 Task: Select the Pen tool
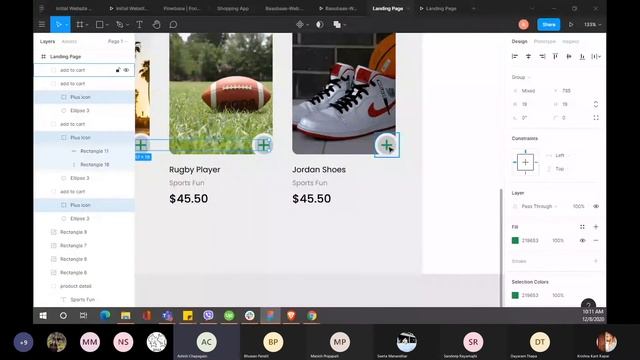pyautogui.click(x=119, y=24)
